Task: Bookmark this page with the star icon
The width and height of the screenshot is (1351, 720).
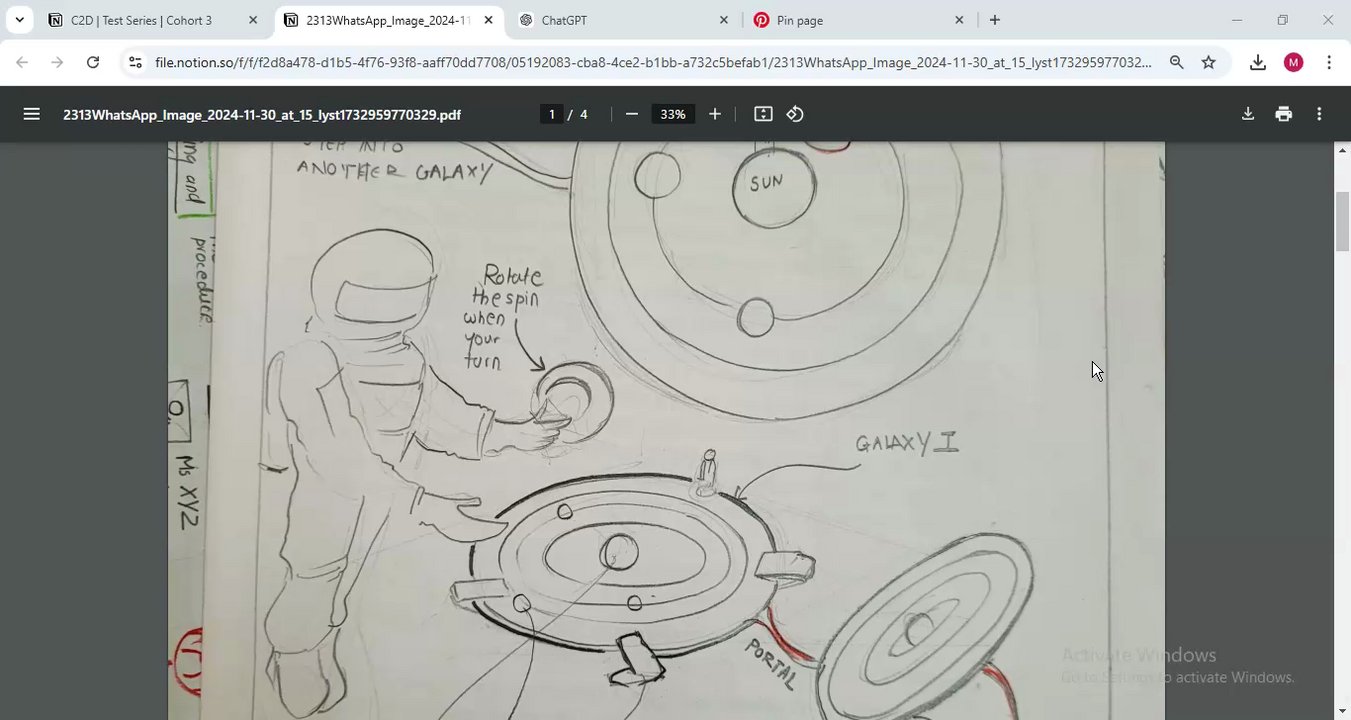Action: coord(1208,62)
